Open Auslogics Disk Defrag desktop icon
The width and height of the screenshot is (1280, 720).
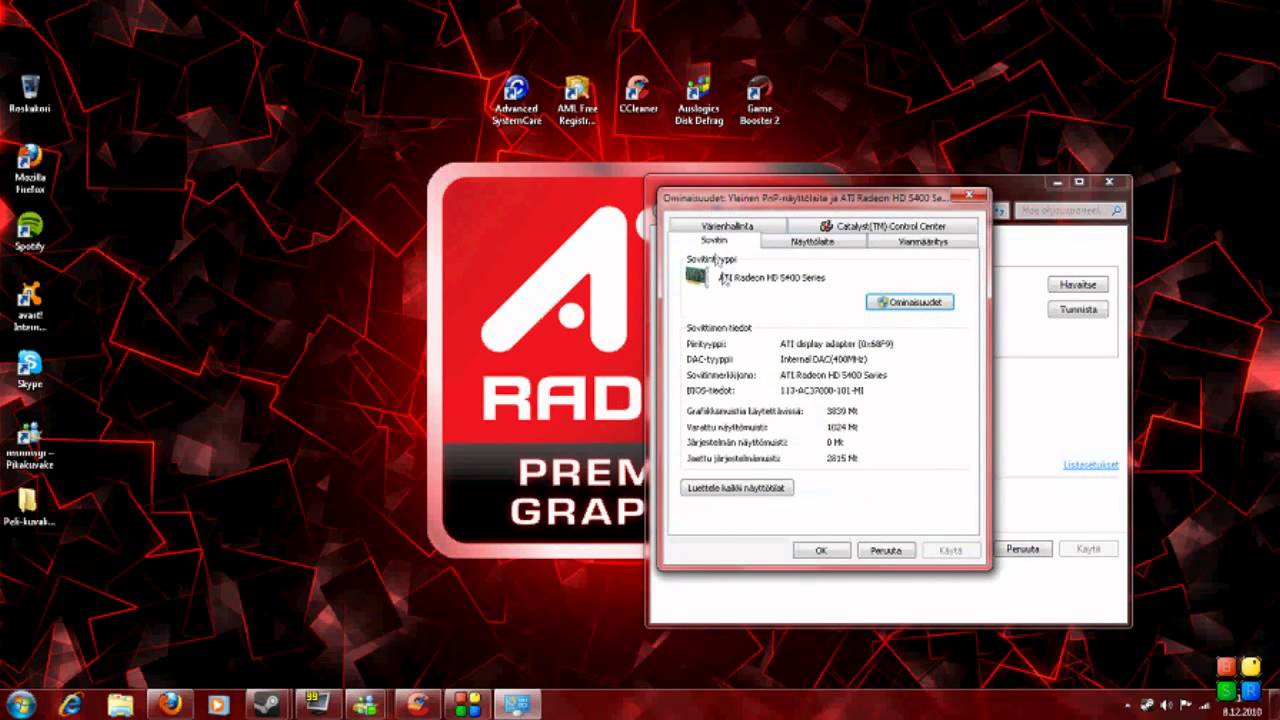coord(699,100)
